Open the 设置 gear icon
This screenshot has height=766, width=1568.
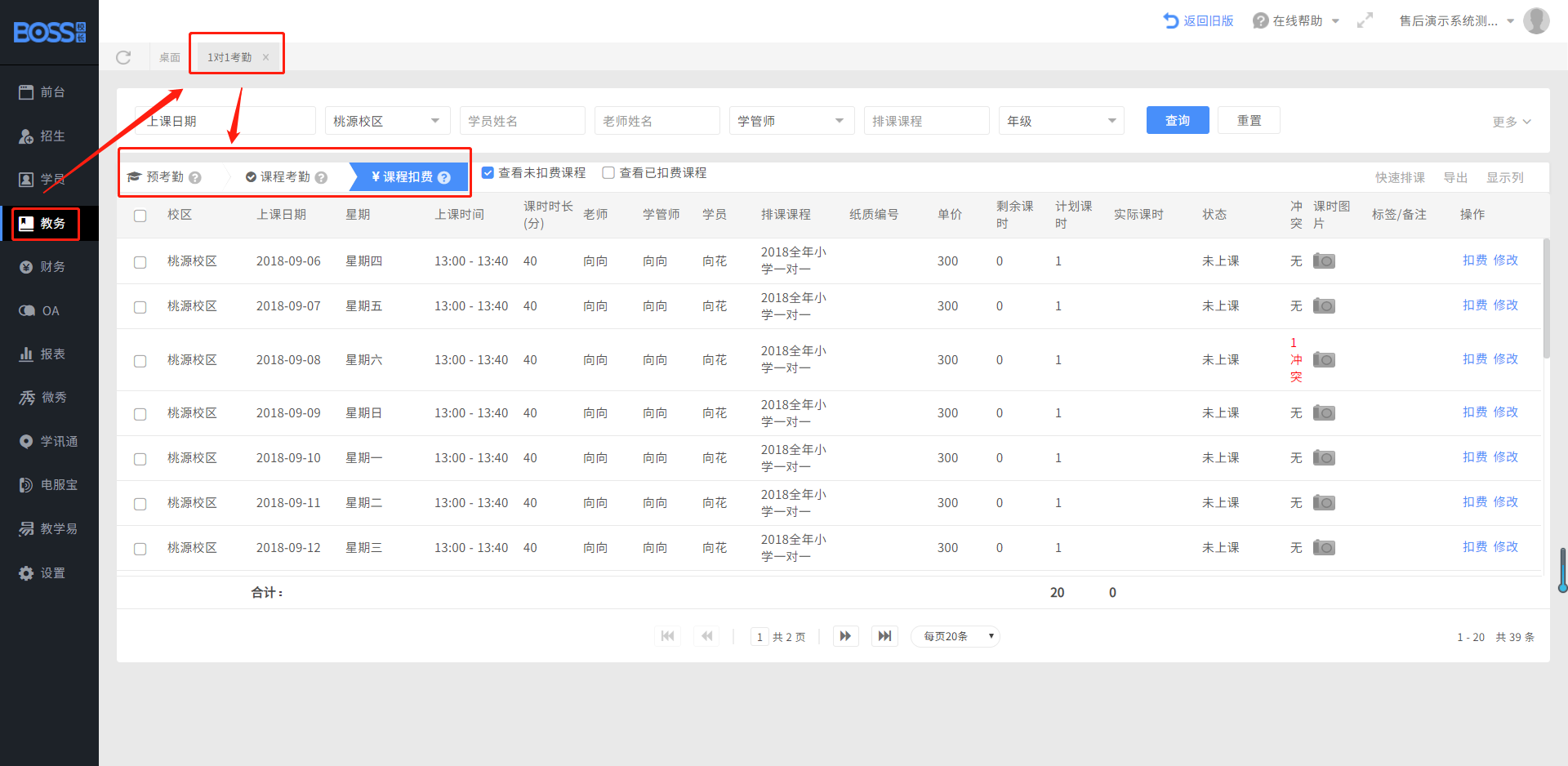point(26,573)
